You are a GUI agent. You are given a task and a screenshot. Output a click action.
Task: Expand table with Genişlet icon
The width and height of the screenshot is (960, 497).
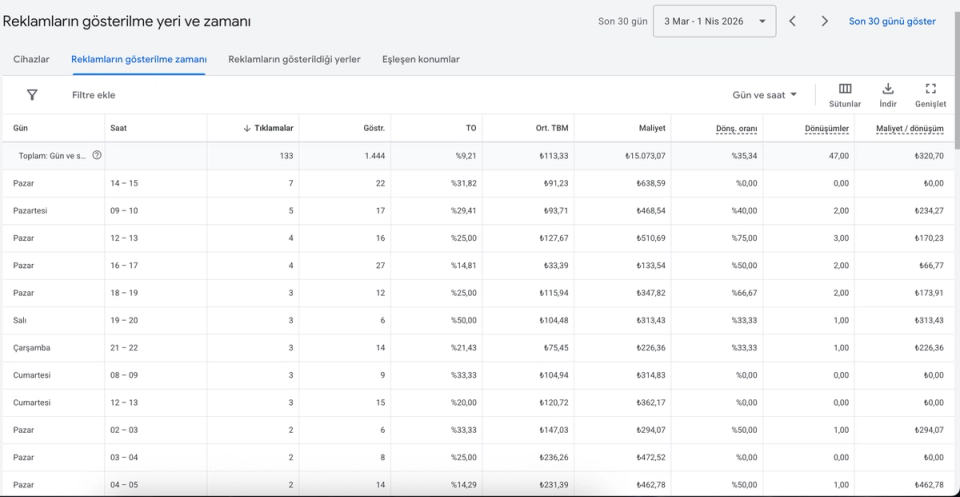(x=931, y=95)
